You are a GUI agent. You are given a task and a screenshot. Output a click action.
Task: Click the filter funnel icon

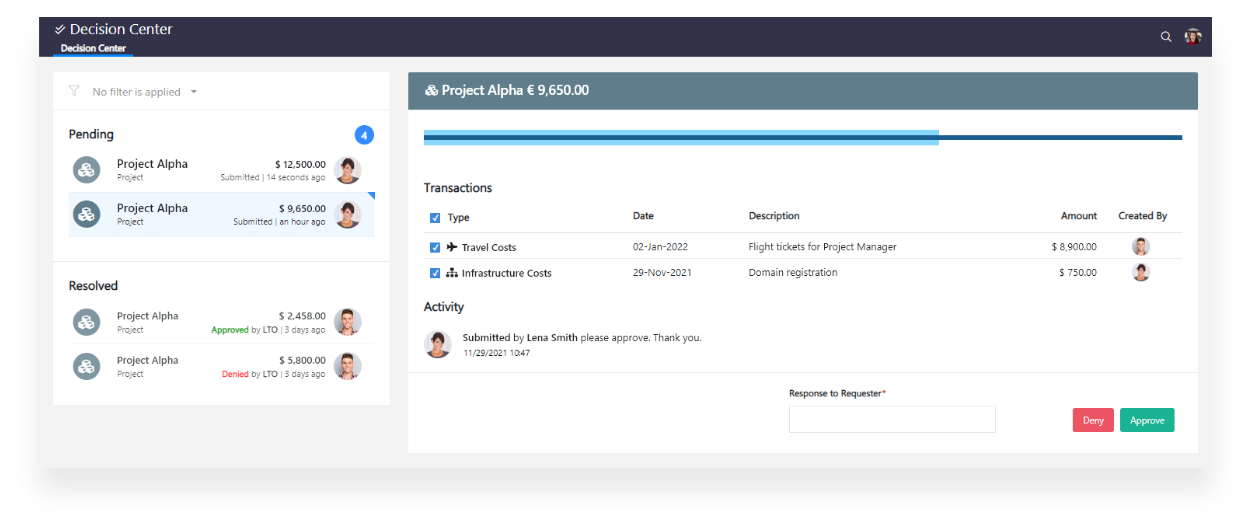coord(74,91)
